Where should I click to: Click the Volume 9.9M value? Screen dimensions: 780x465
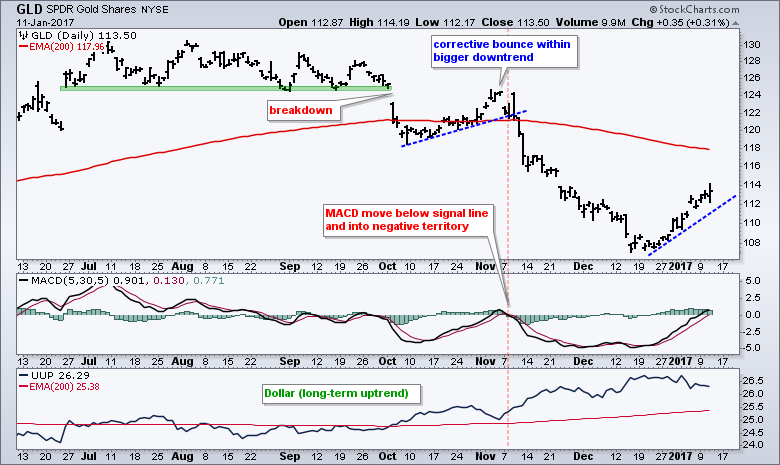coord(590,22)
